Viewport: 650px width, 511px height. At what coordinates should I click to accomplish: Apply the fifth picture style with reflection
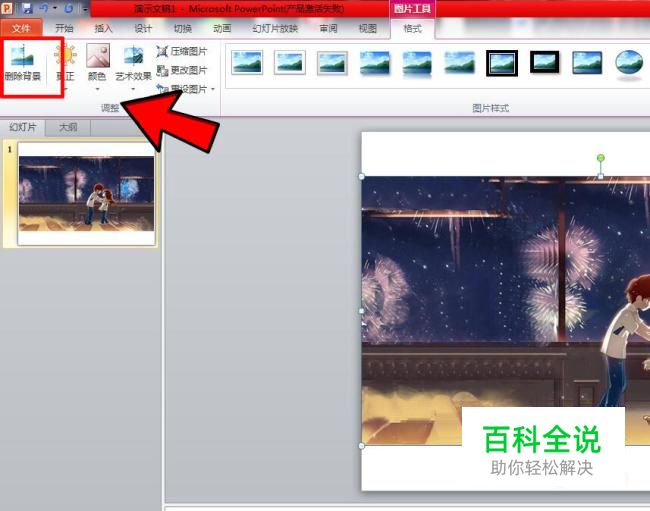[x=417, y=63]
